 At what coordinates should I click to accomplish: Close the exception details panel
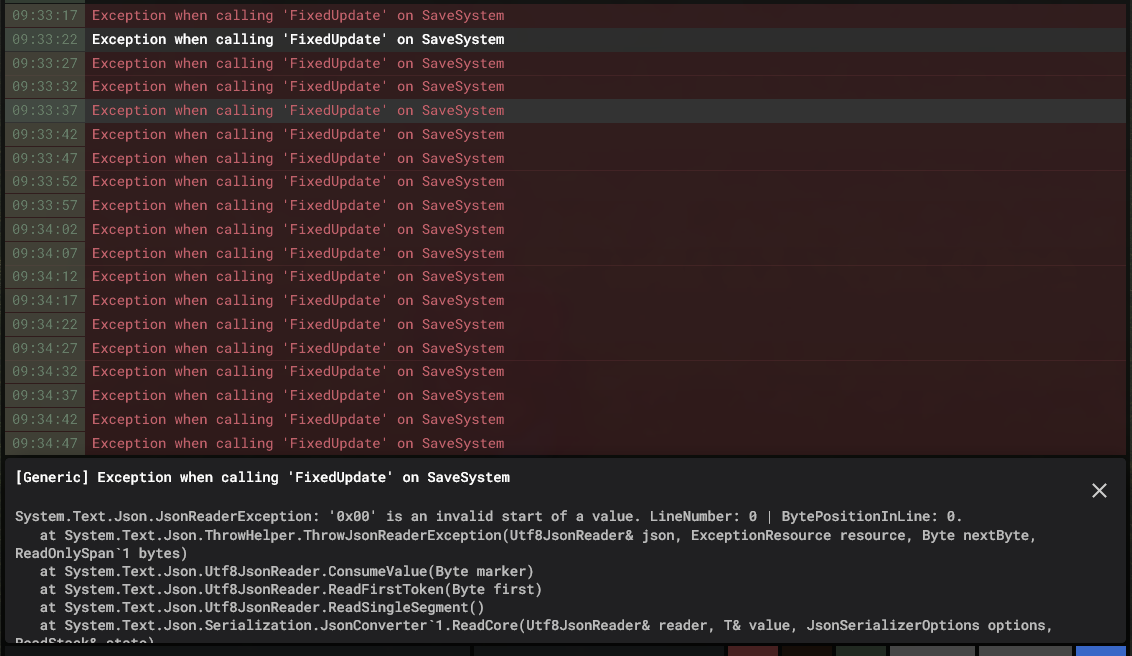[x=1099, y=490]
